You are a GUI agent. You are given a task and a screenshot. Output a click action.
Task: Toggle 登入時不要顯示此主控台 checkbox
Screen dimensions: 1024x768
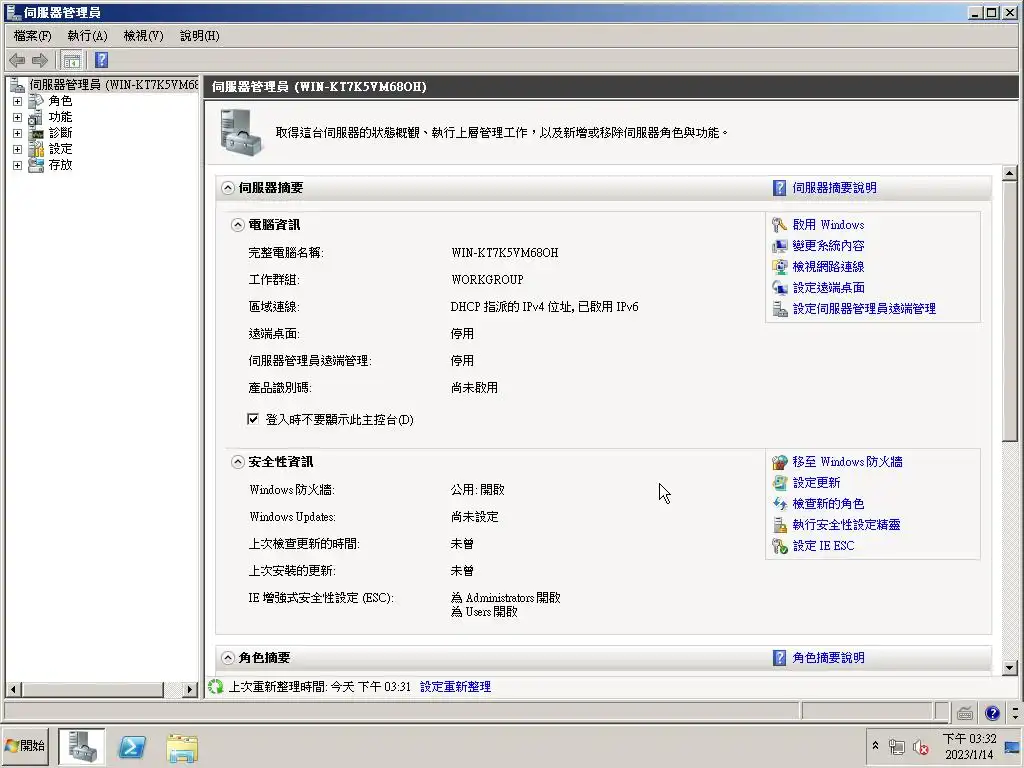click(253, 419)
